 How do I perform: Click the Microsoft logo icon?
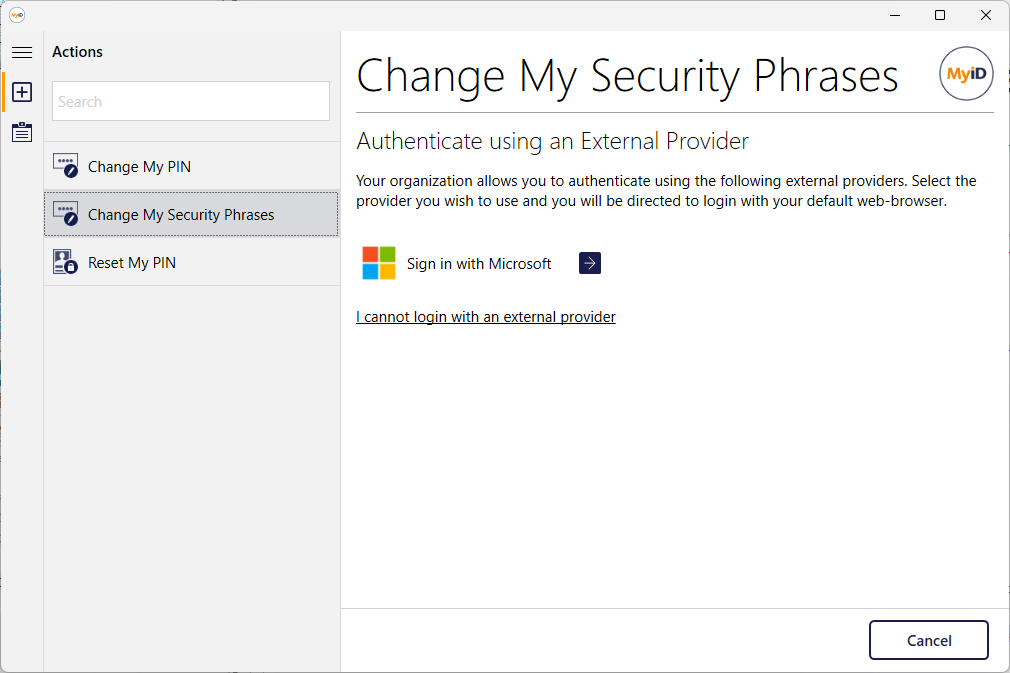[379, 263]
